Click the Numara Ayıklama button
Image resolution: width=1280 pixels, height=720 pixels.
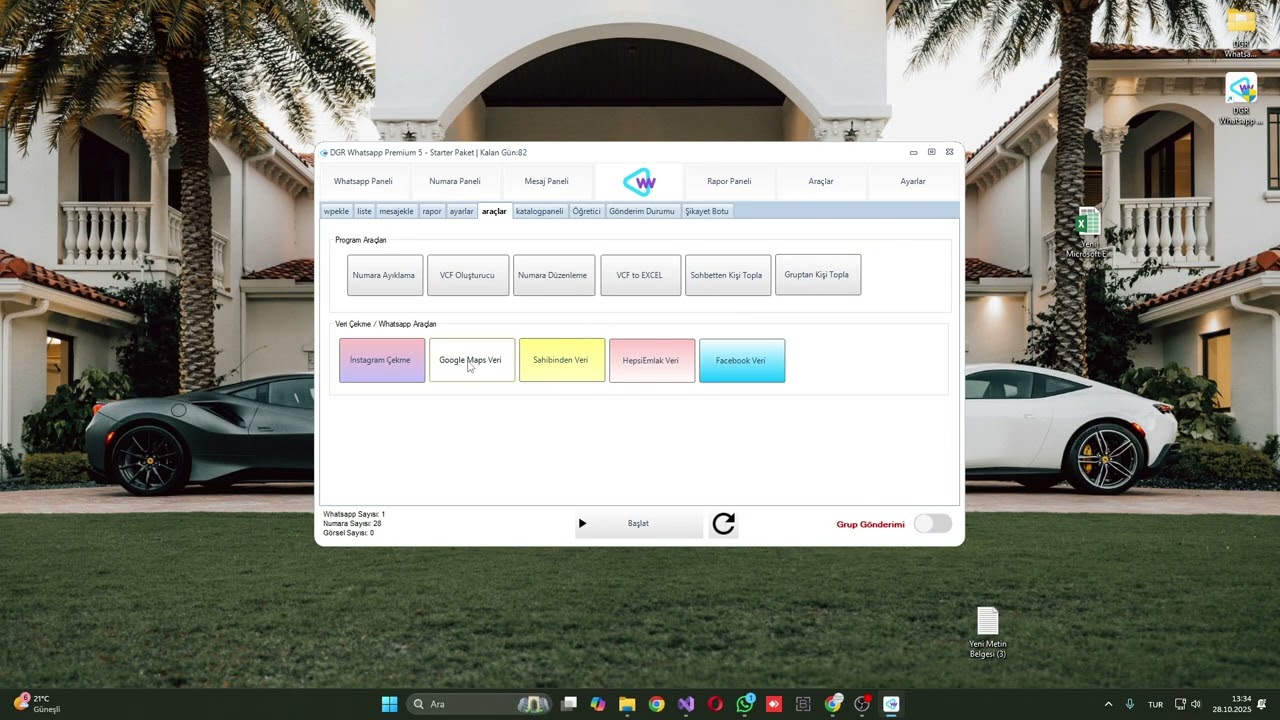pos(384,275)
